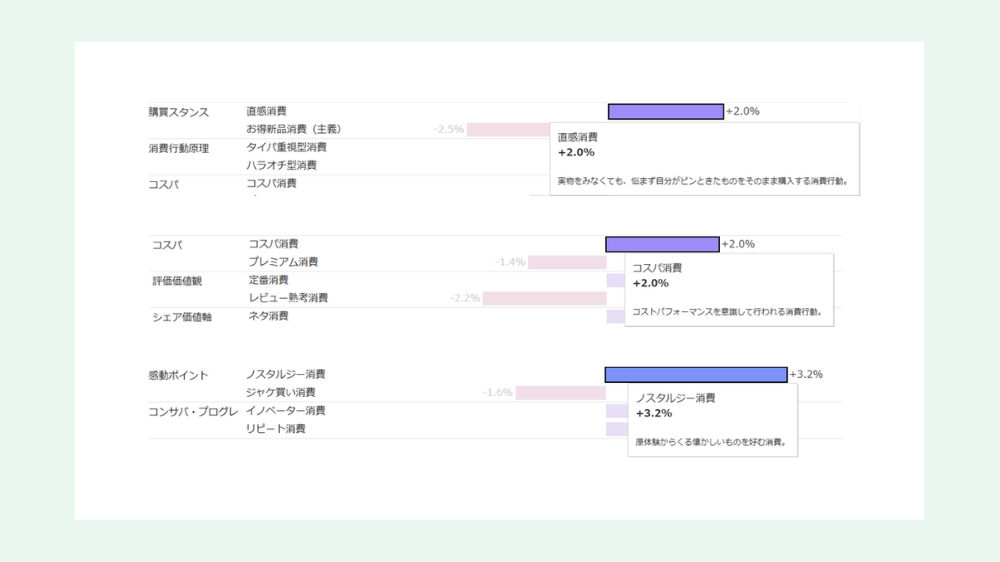Select the イノベーター消費 row label

coord(285,411)
